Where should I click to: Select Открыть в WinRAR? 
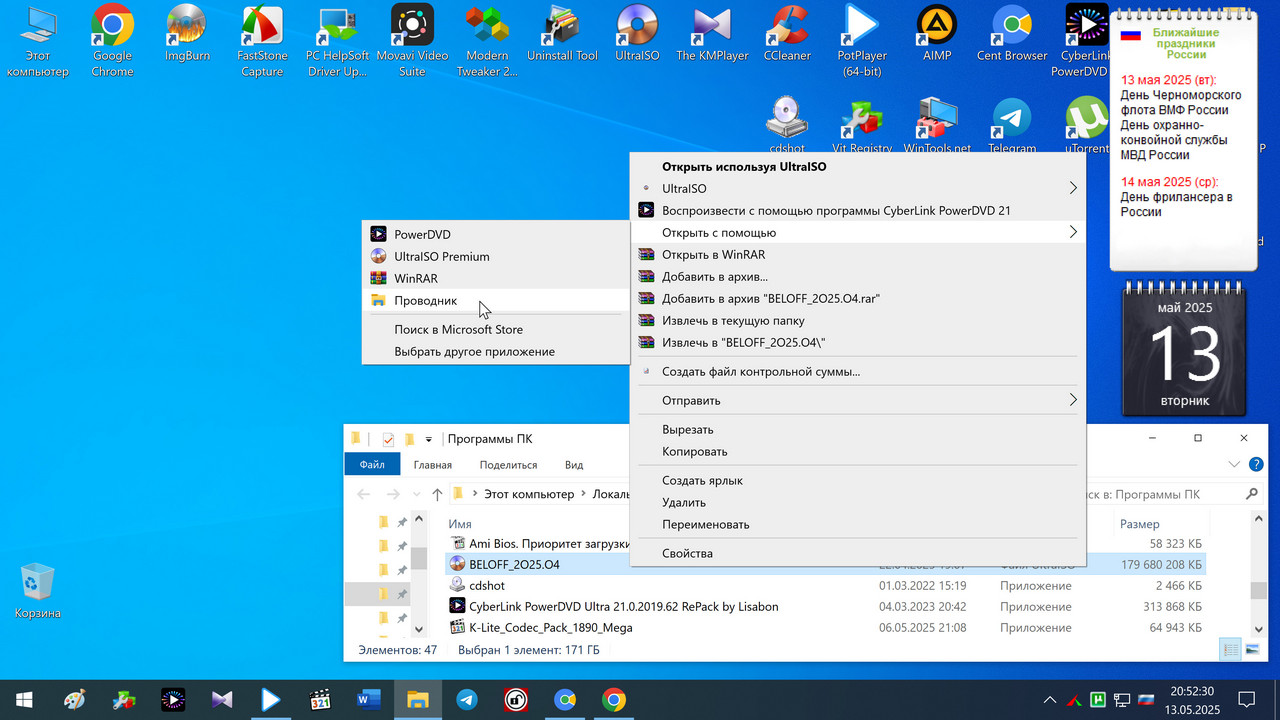point(858,254)
